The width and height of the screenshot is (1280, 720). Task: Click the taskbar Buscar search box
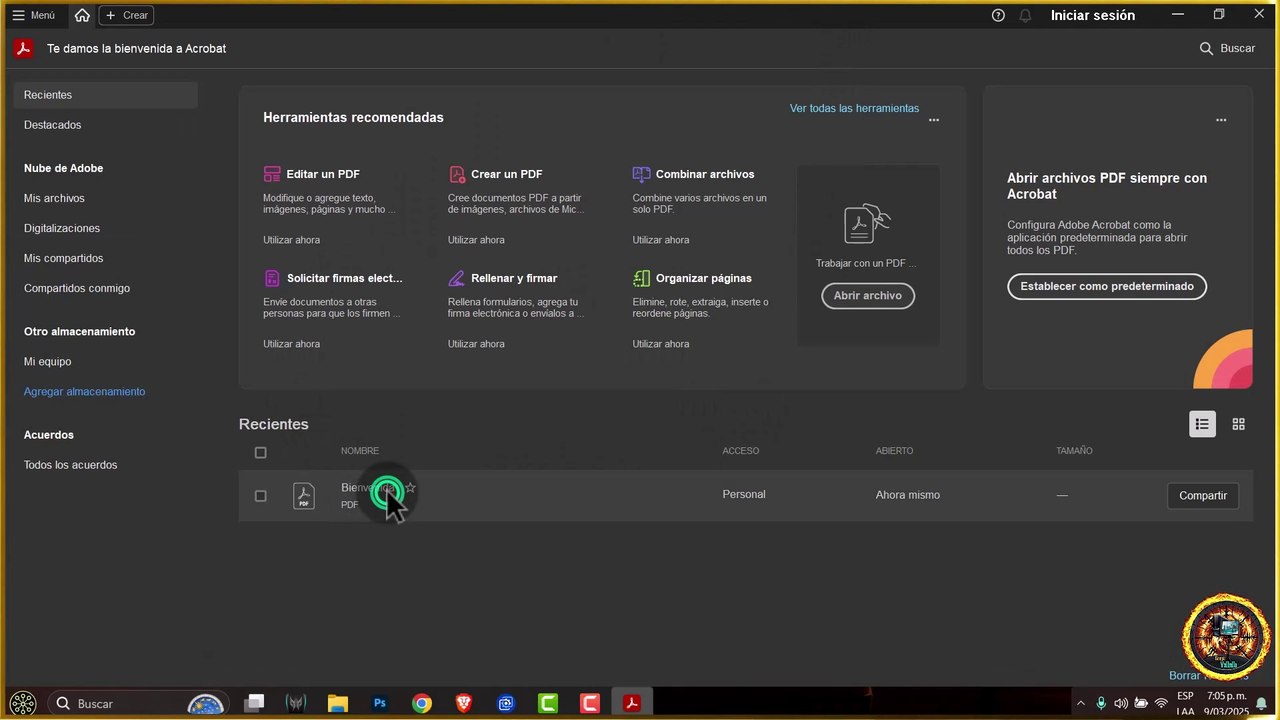click(x=137, y=703)
